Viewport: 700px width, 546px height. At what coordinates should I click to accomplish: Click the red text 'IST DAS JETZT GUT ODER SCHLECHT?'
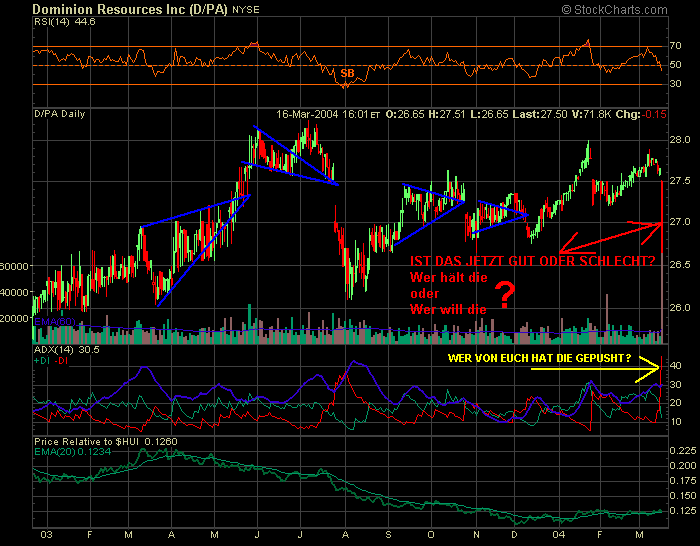click(533, 261)
